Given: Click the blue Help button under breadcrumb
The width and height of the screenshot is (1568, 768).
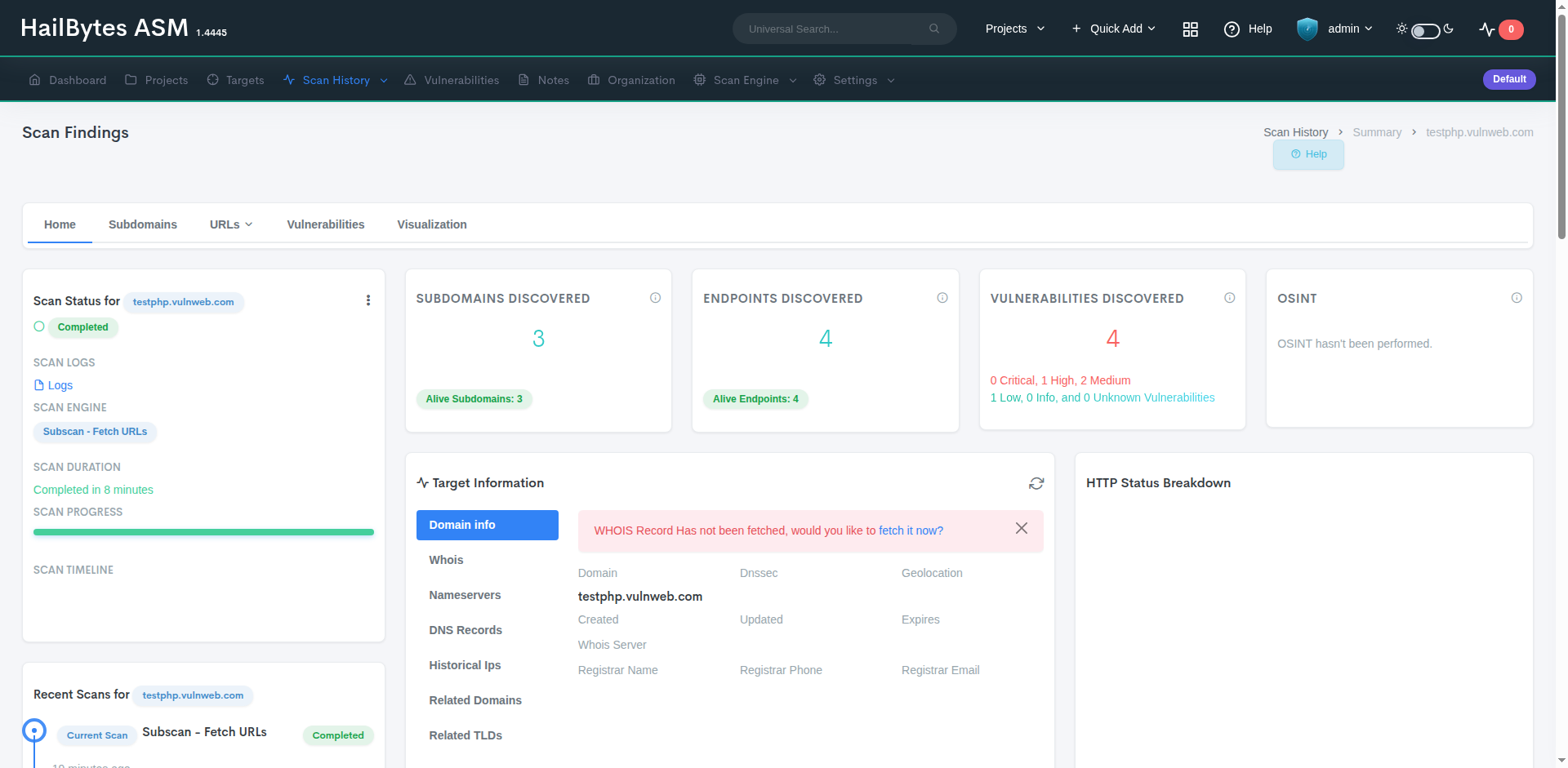Looking at the screenshot, I should coord(1308,154).
